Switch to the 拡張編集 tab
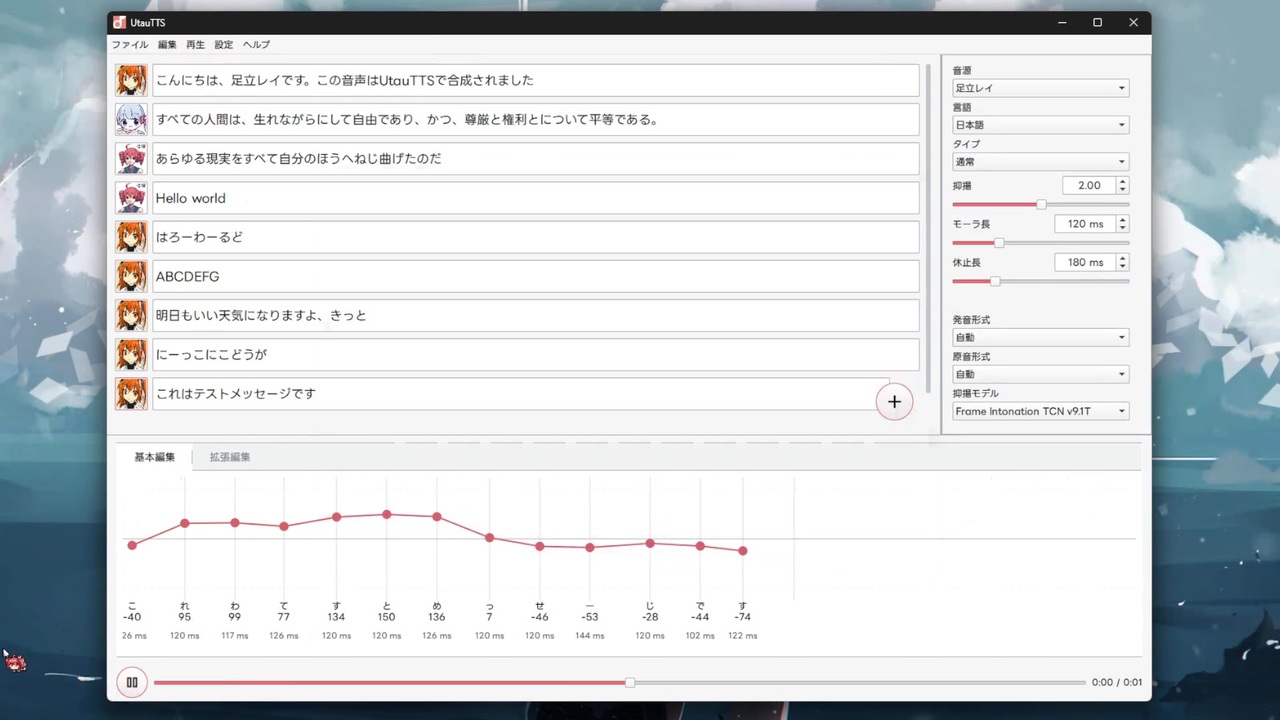The height and width of the screenshot is (720, 1280). [230, 457]
